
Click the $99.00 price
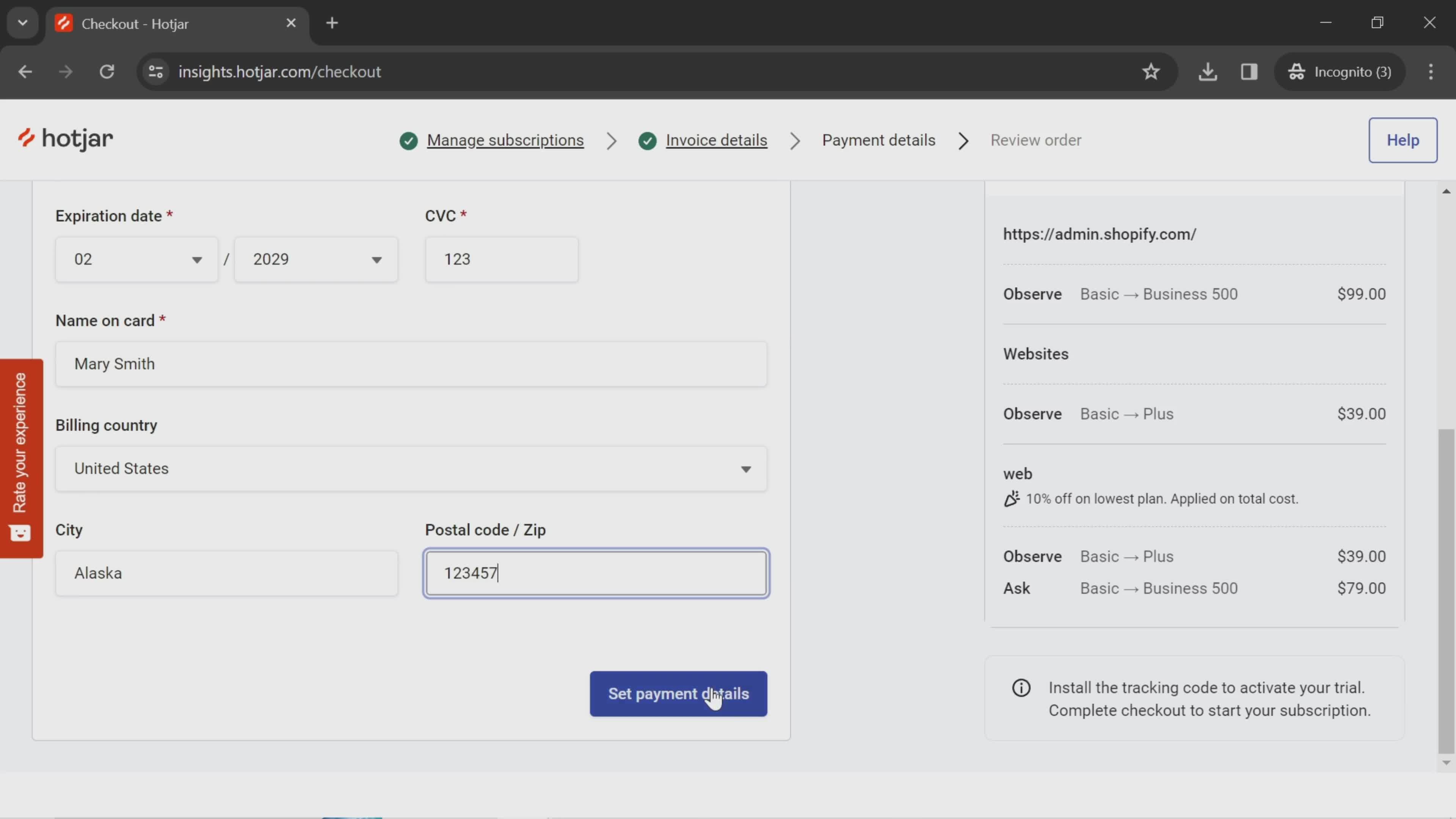[1361, 294]
